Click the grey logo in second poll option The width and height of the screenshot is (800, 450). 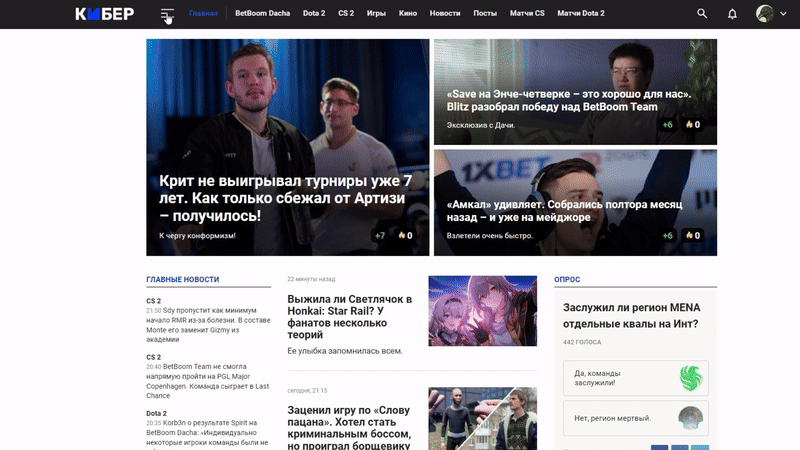click(x=691, y=418)
